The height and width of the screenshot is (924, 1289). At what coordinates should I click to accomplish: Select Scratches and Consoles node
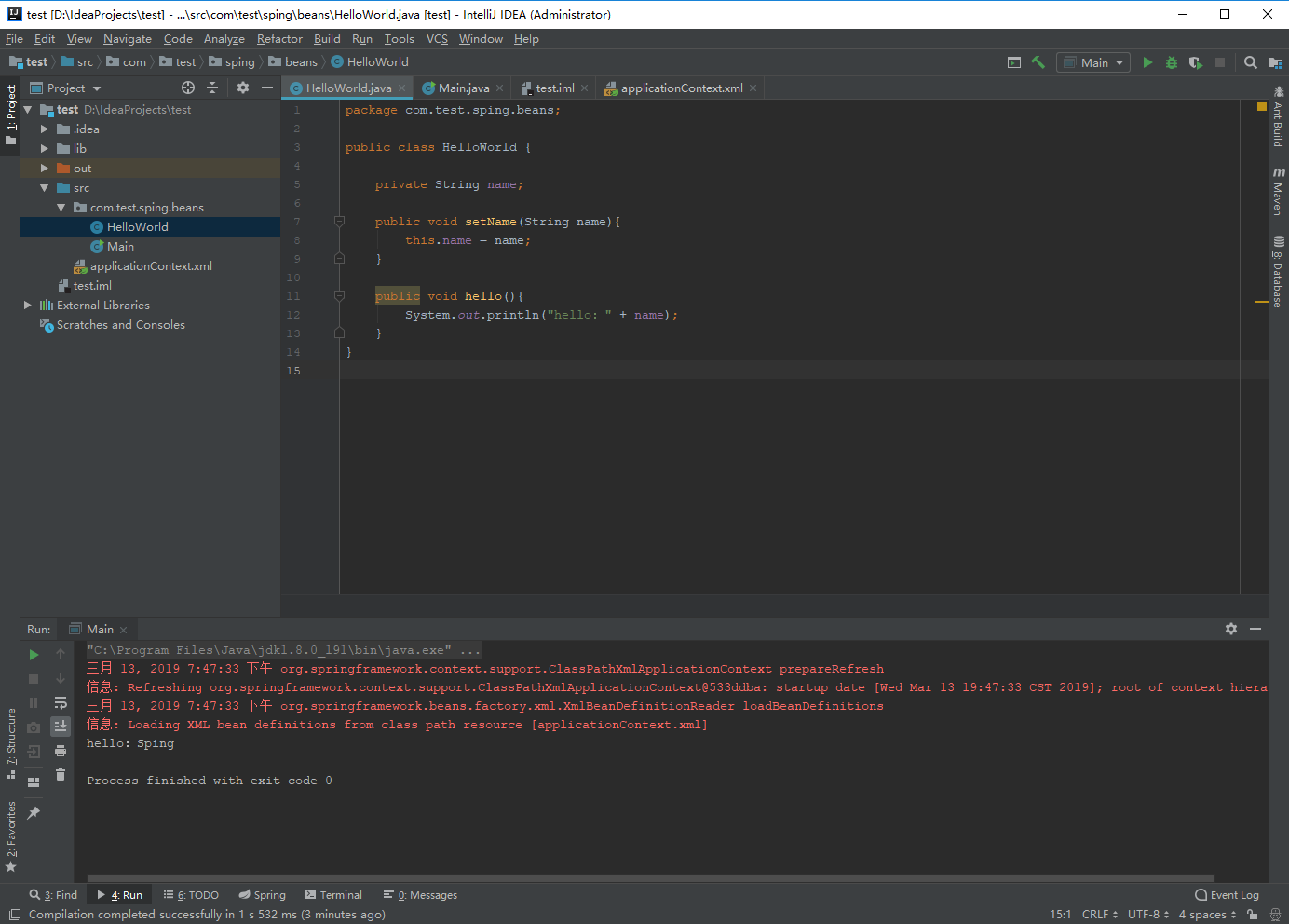click(x=121, y=325)
